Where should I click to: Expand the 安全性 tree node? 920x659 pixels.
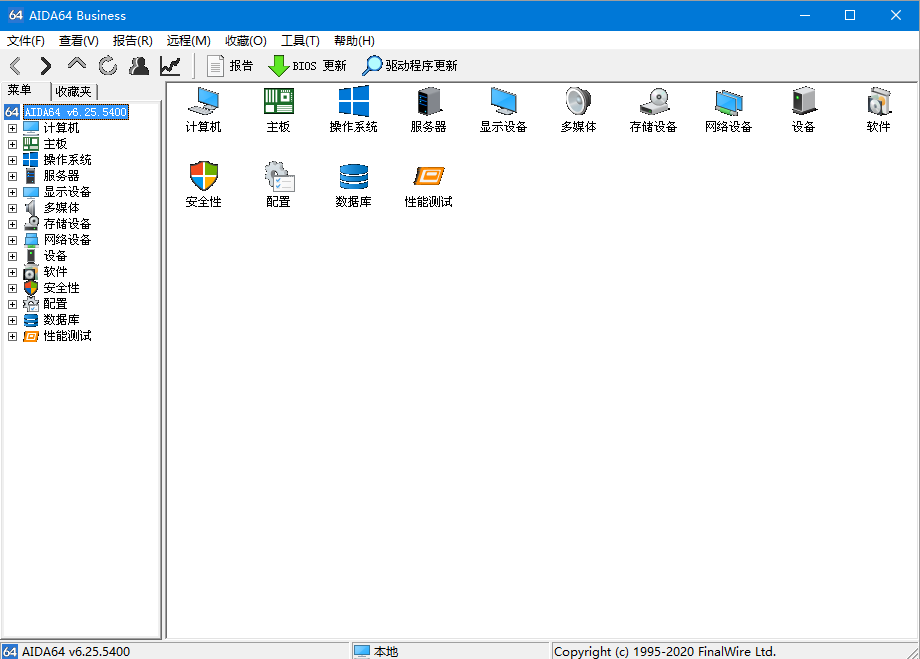coord(12,288)
